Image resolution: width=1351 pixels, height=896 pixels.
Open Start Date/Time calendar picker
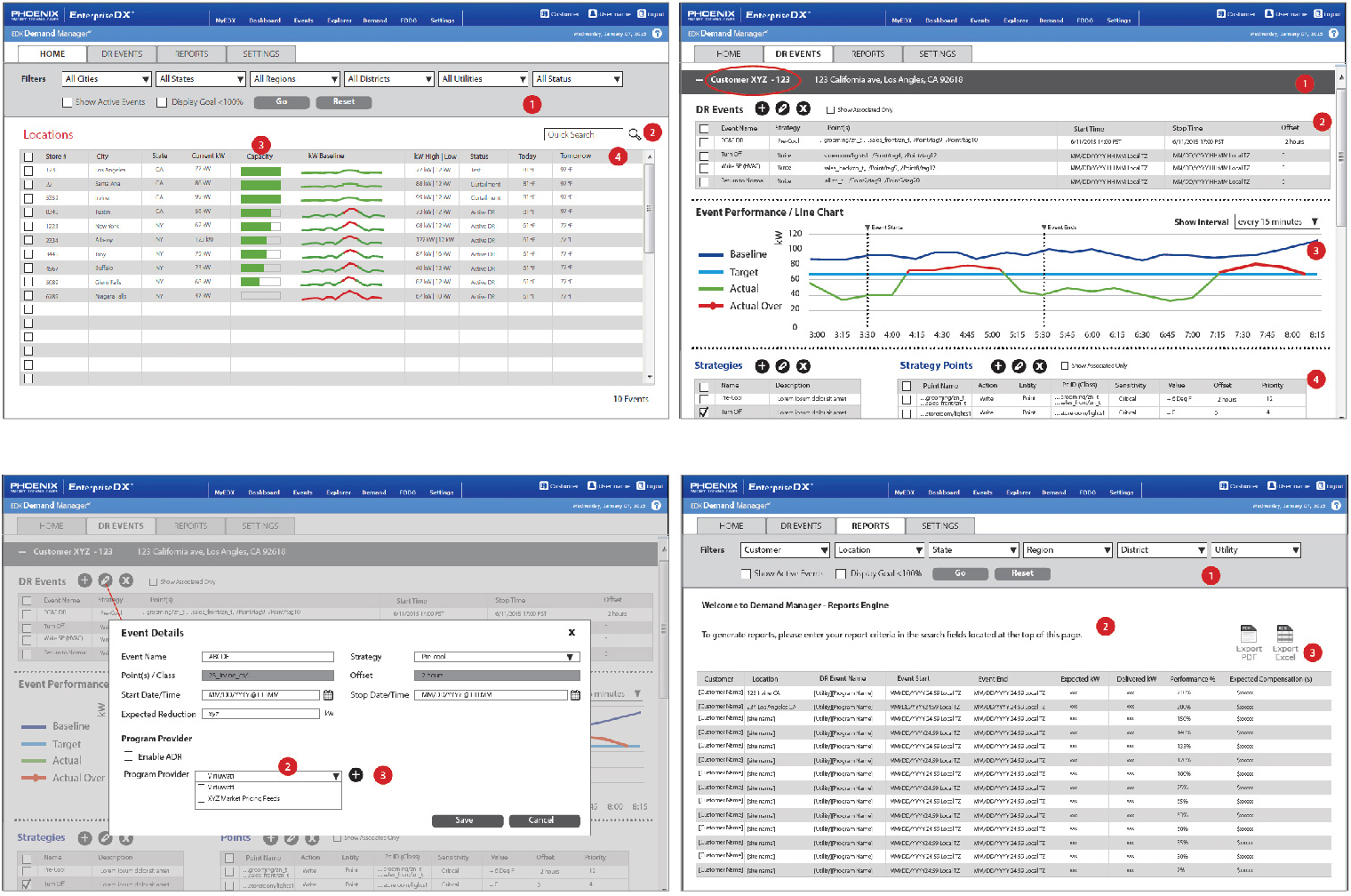[328, 695]
